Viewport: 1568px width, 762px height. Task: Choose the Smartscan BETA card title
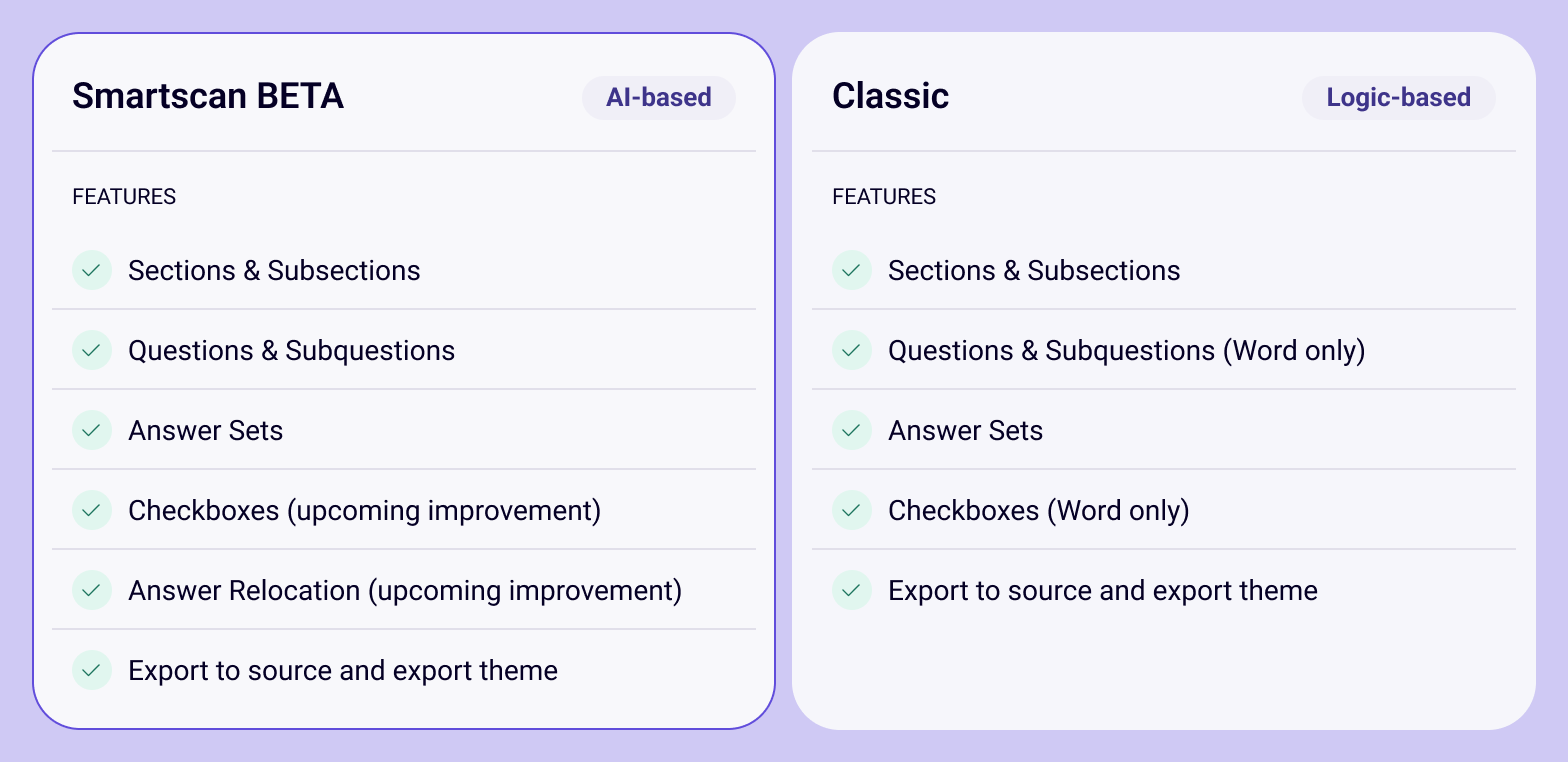click(208, 96)
